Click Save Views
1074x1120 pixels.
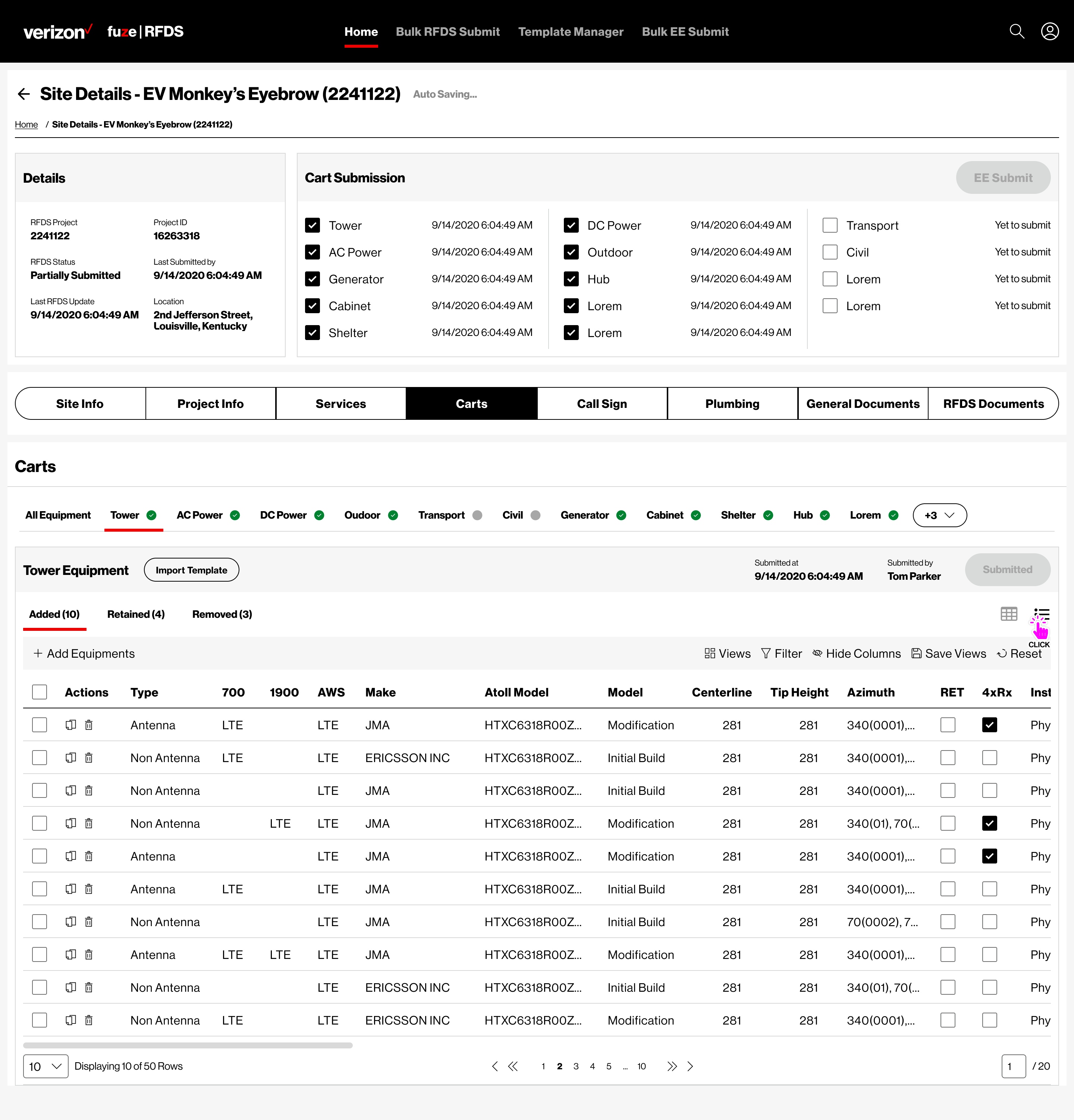coord(948,653)
